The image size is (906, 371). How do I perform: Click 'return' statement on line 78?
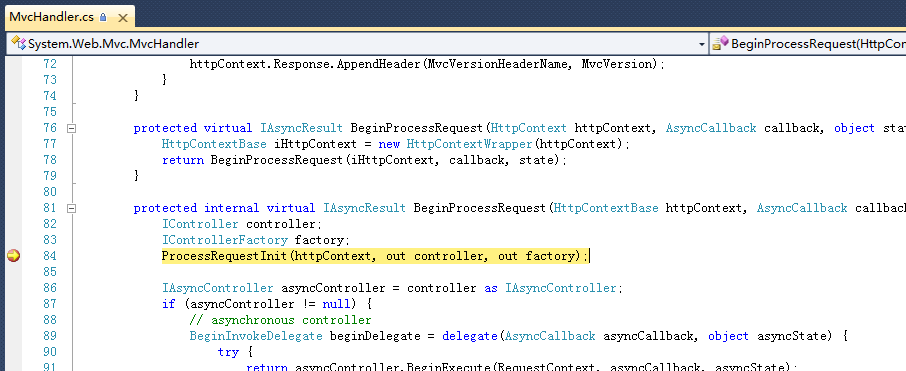183,160
